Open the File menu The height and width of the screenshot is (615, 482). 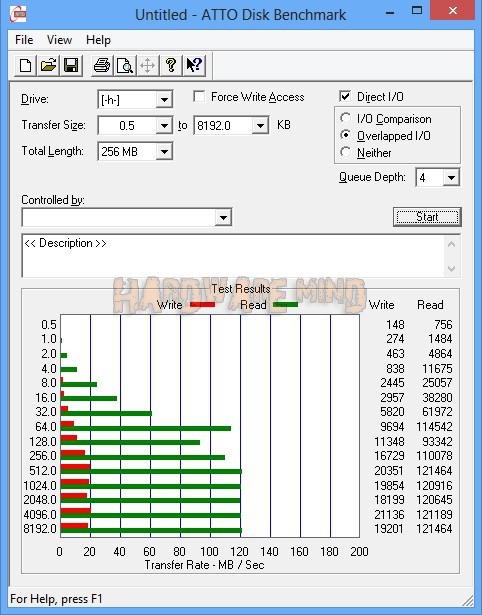pos(24,40)
